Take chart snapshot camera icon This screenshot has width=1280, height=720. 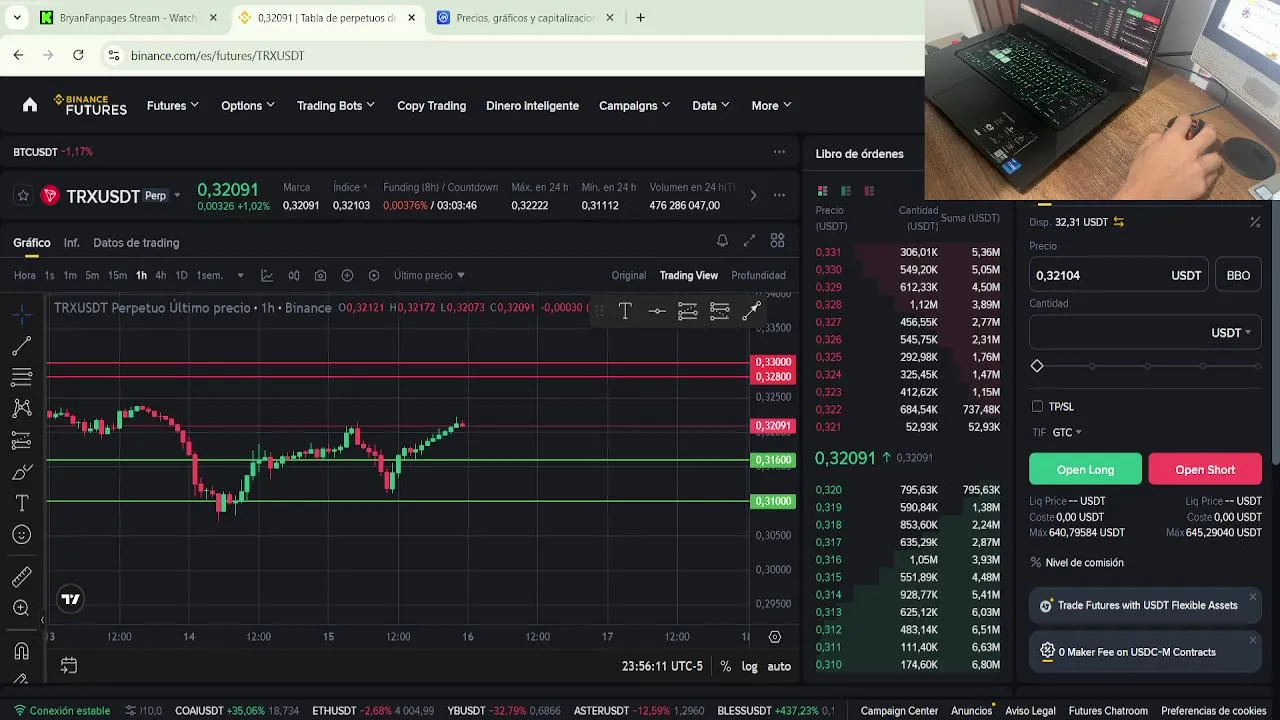click(320, 275)
